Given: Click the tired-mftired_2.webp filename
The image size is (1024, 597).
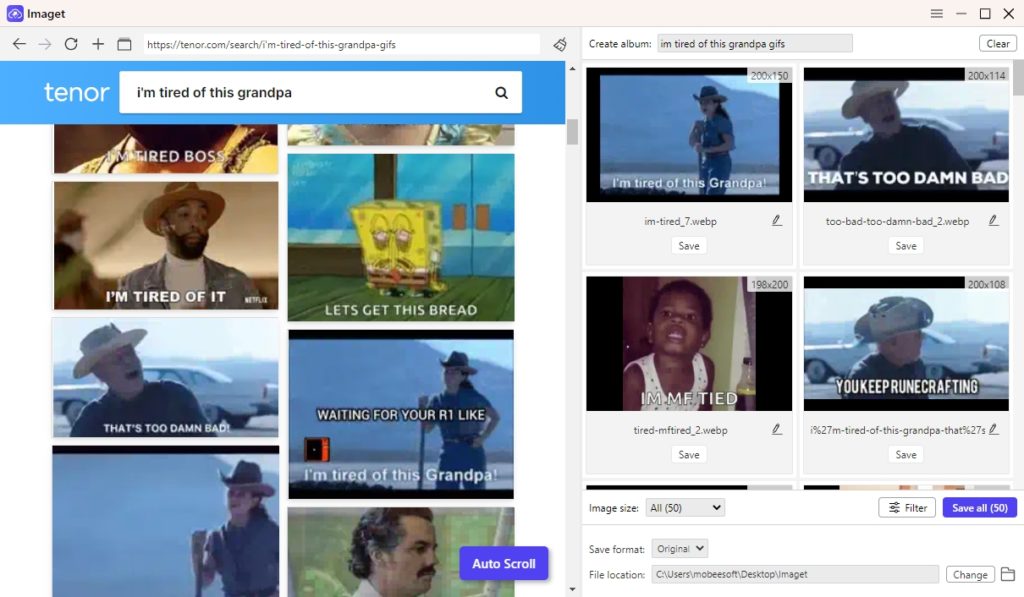Looking at the screenshot, I should 680,430.
